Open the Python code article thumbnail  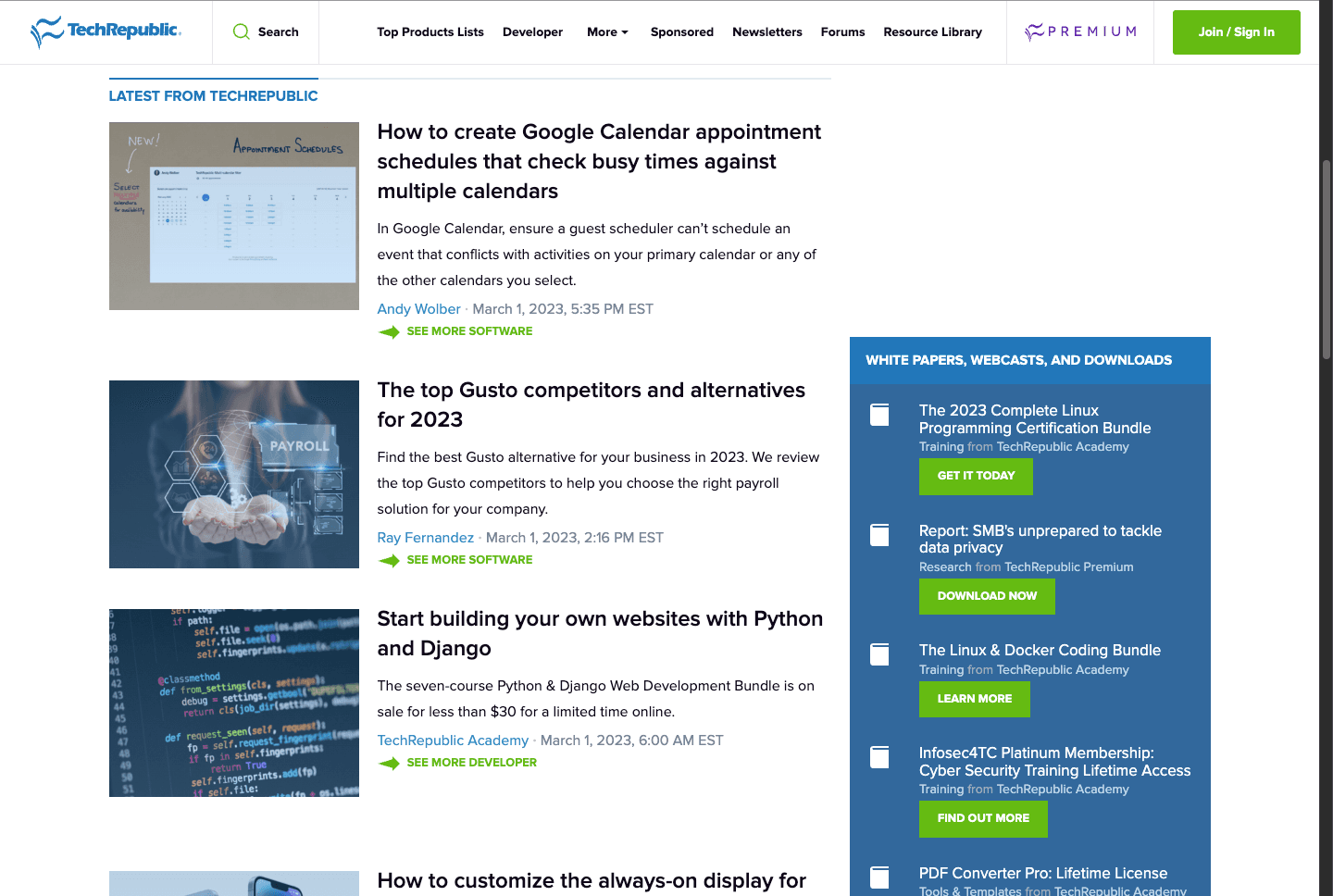[x=234, y=703]
